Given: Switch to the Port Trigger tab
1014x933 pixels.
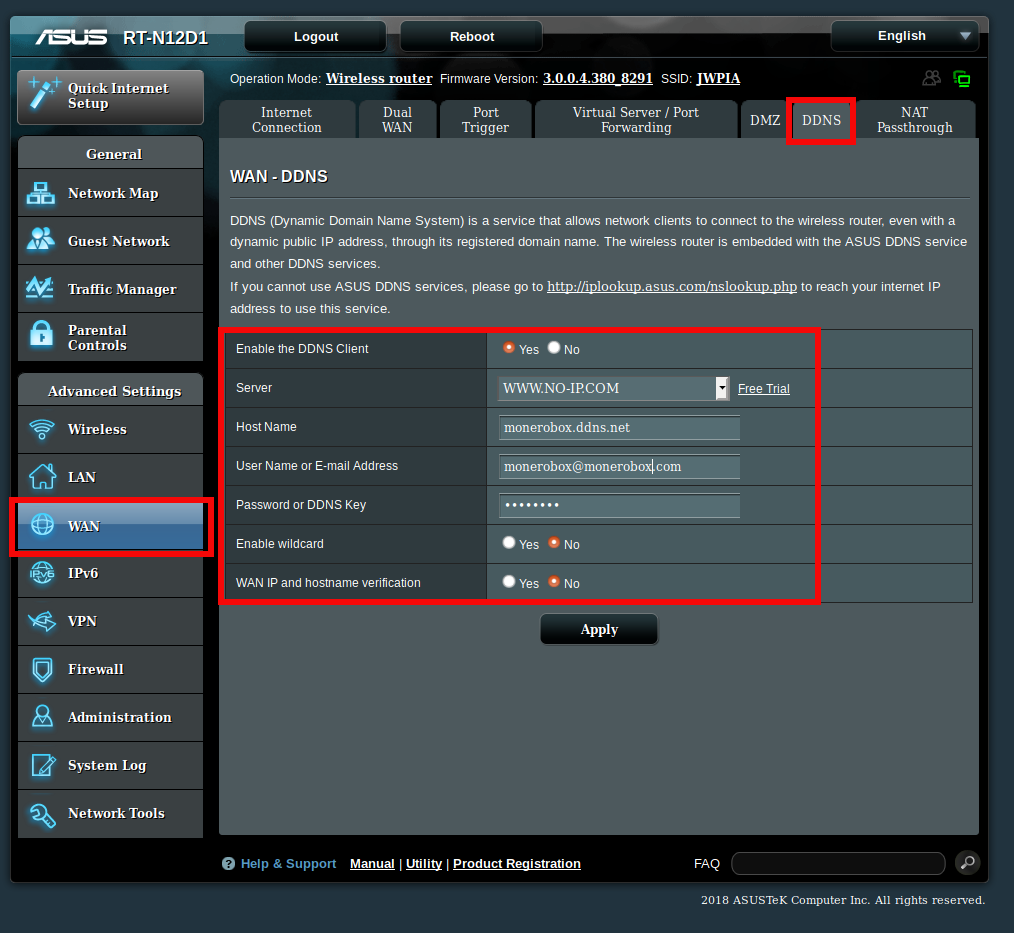Looking at the screenshot, I should point(485,120).
